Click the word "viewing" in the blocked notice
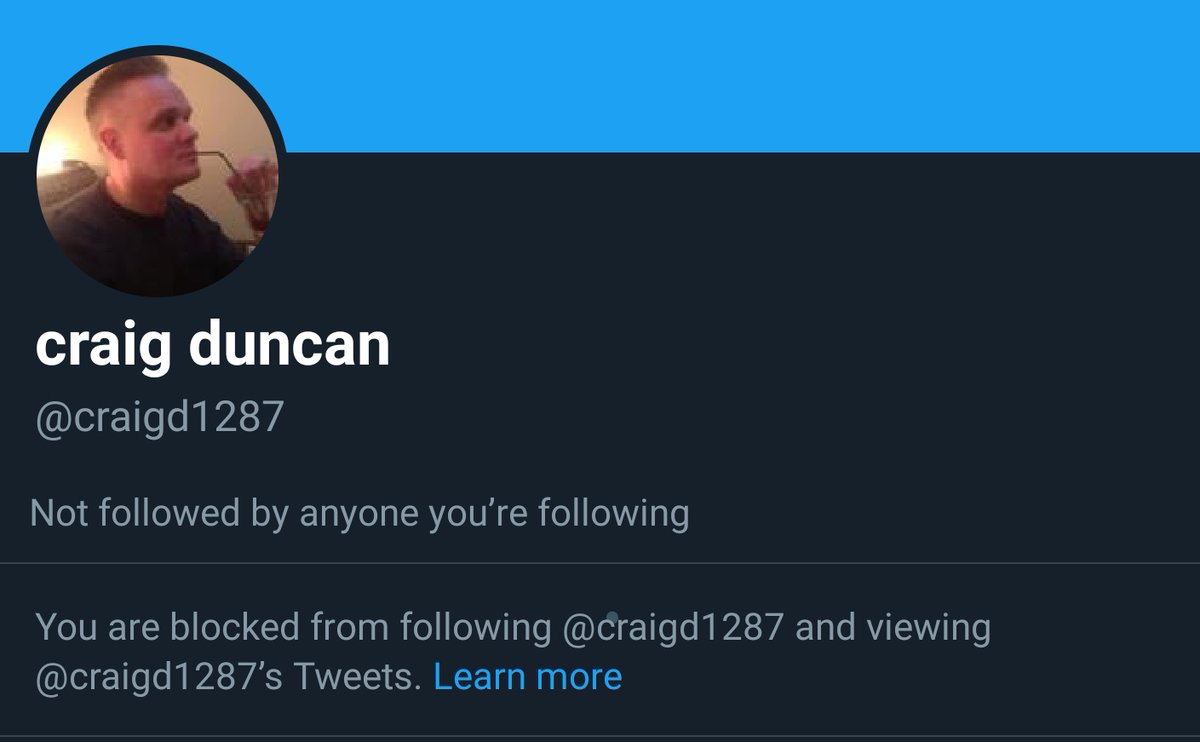The width and height of the screenshot is (1200, 742). 928,628
